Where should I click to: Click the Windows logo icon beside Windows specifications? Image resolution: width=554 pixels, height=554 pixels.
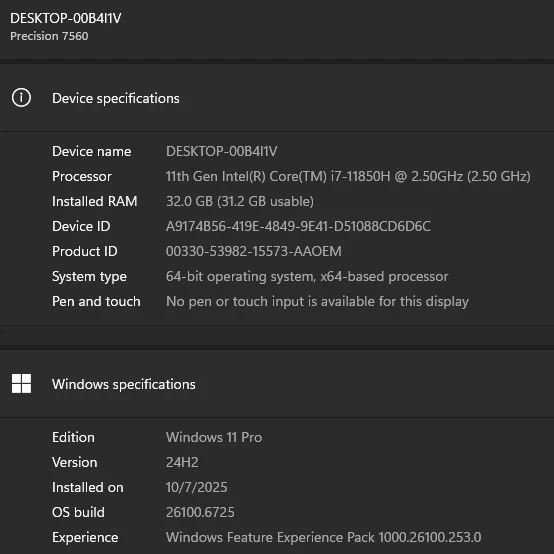tap(21, 383)
